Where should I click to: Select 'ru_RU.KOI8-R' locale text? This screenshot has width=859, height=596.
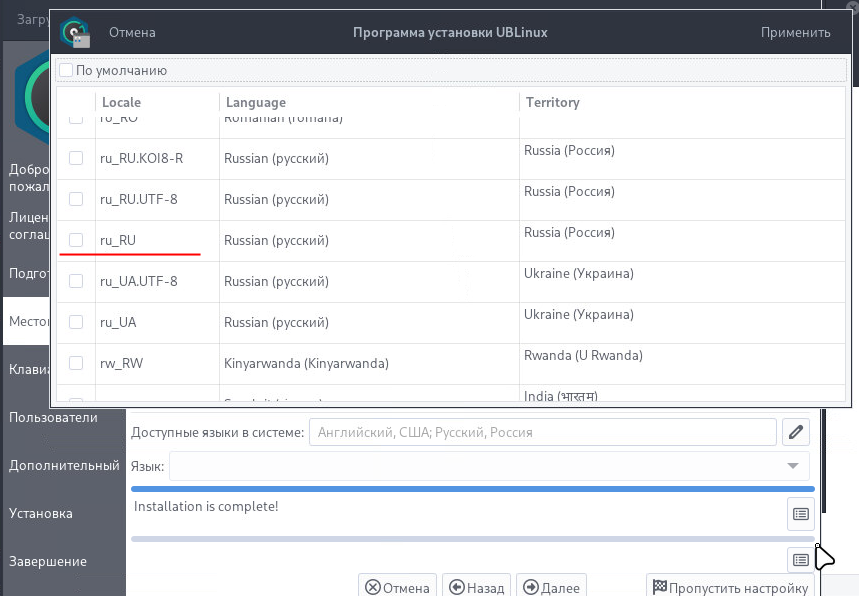141,158
